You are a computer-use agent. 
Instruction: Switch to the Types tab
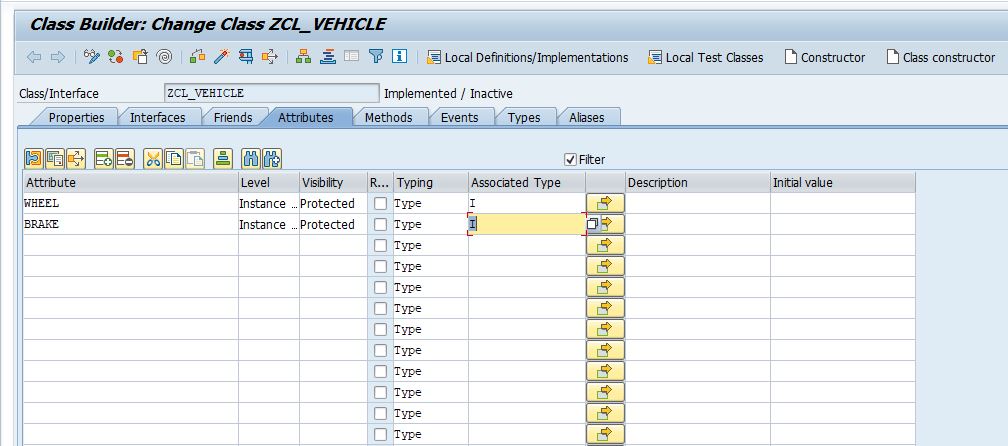524,118
